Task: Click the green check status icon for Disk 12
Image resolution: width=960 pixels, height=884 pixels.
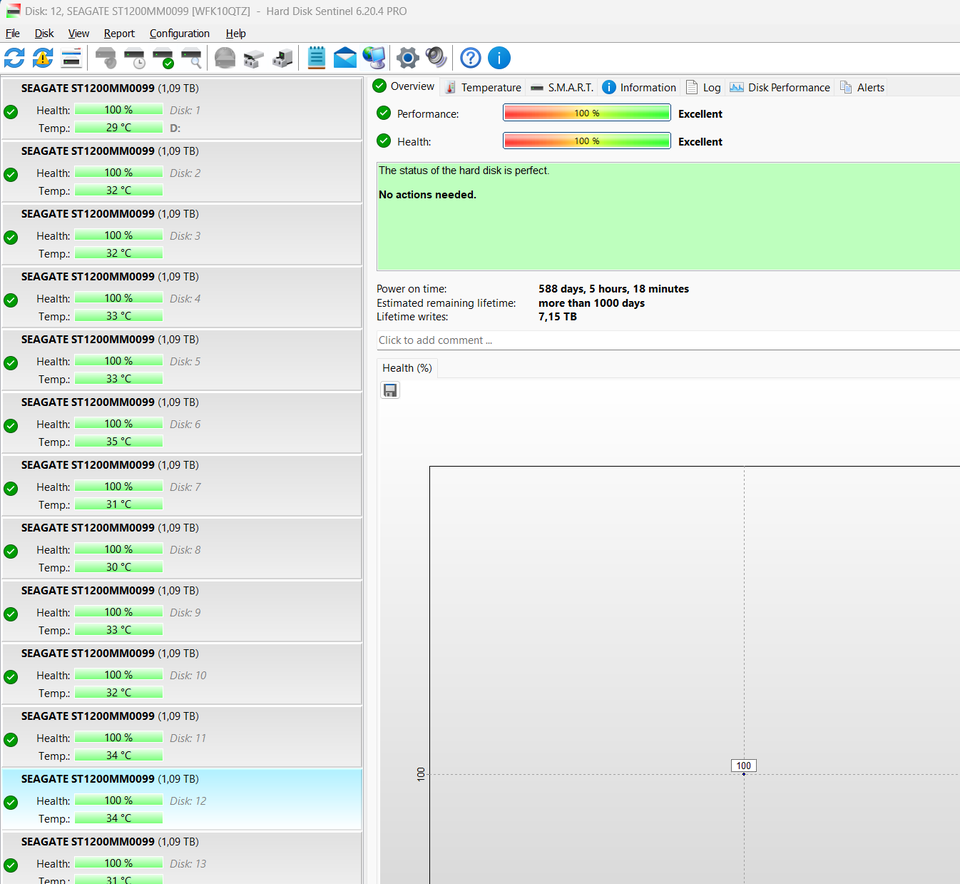Action: pos(11,802)
